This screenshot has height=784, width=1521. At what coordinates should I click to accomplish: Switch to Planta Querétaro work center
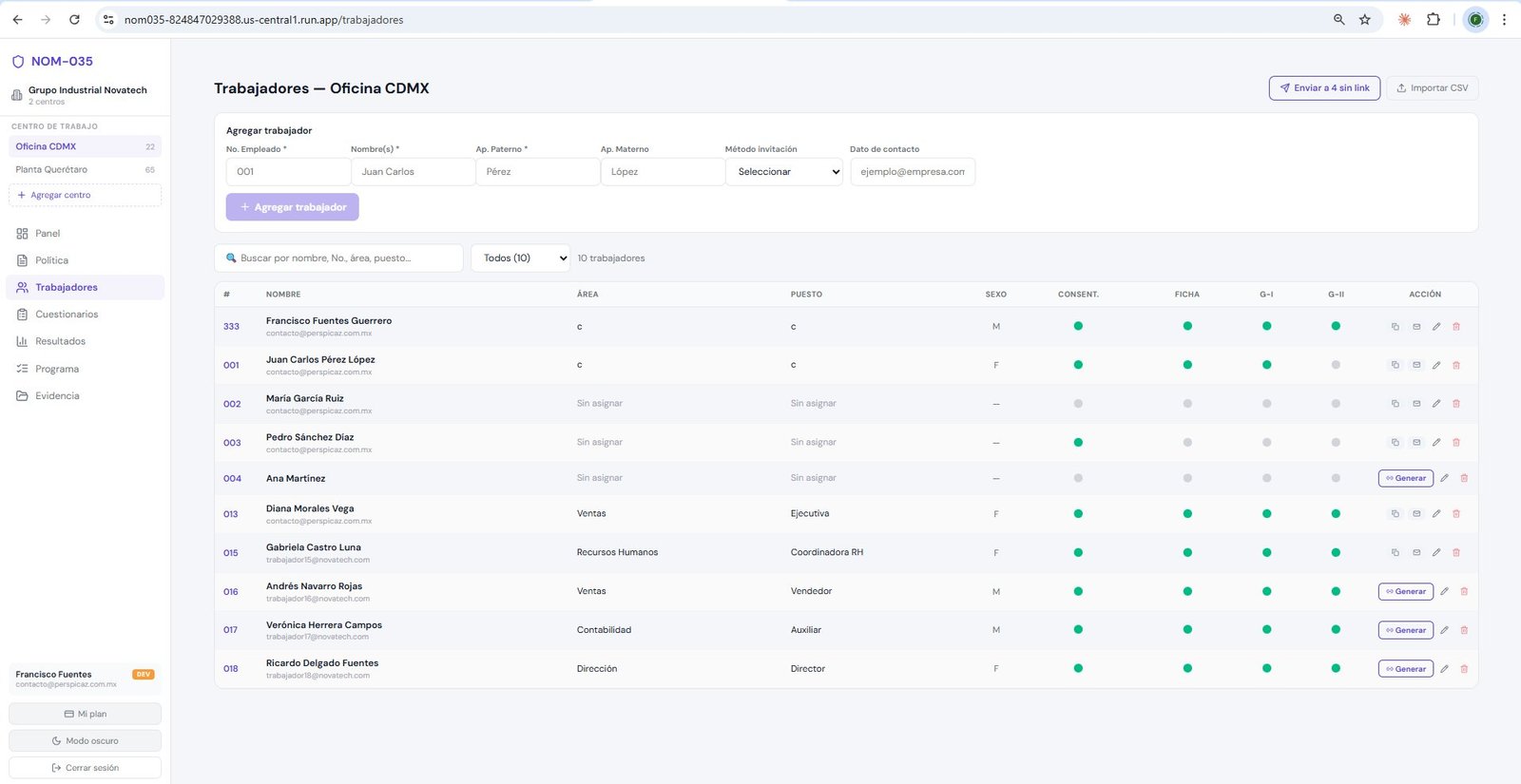pyautogui.click(x=51, y=170)
